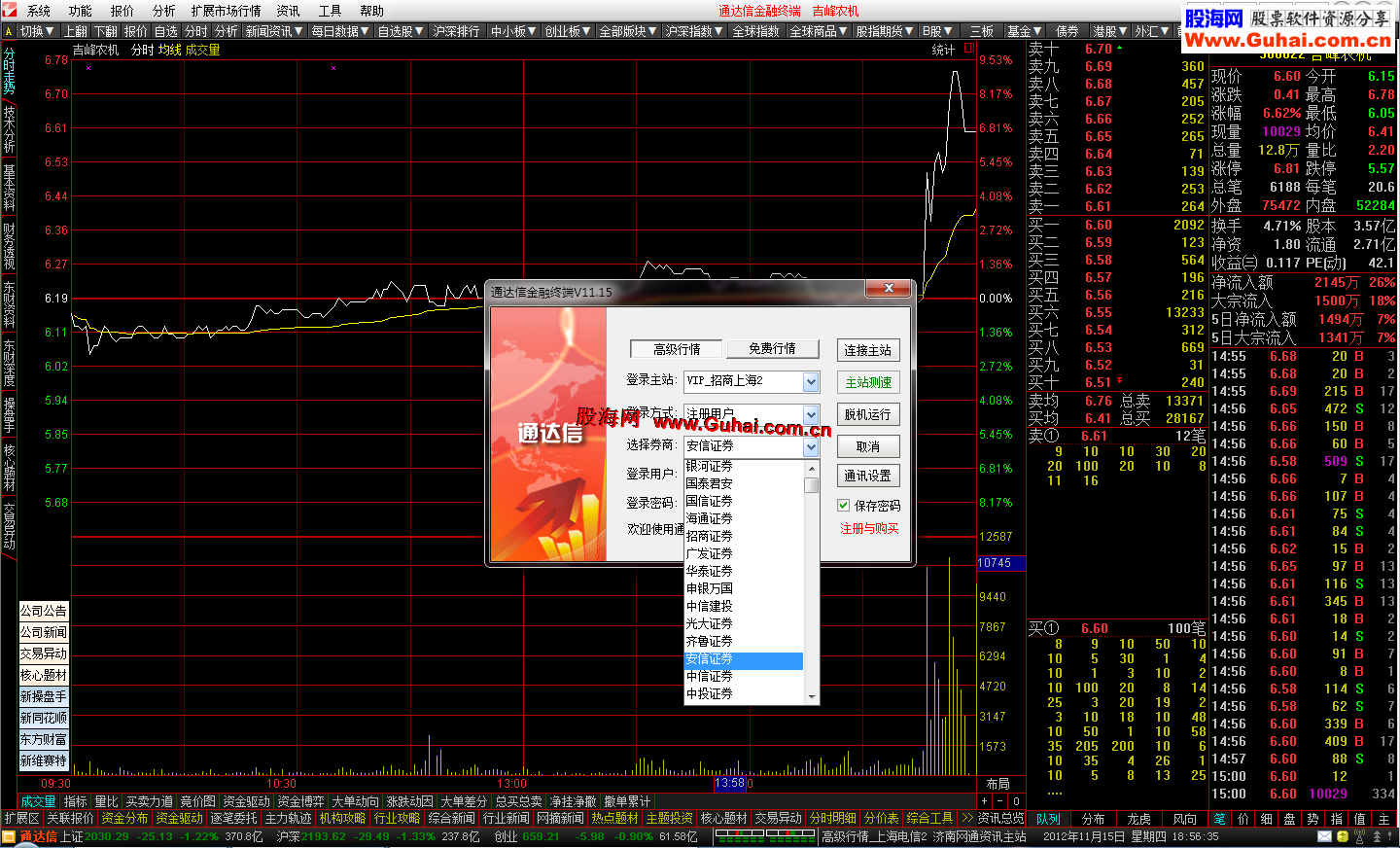1400x848 pixels.
Task: Choose 华泰证券 from broker list
Action: [x=744, y=572]
